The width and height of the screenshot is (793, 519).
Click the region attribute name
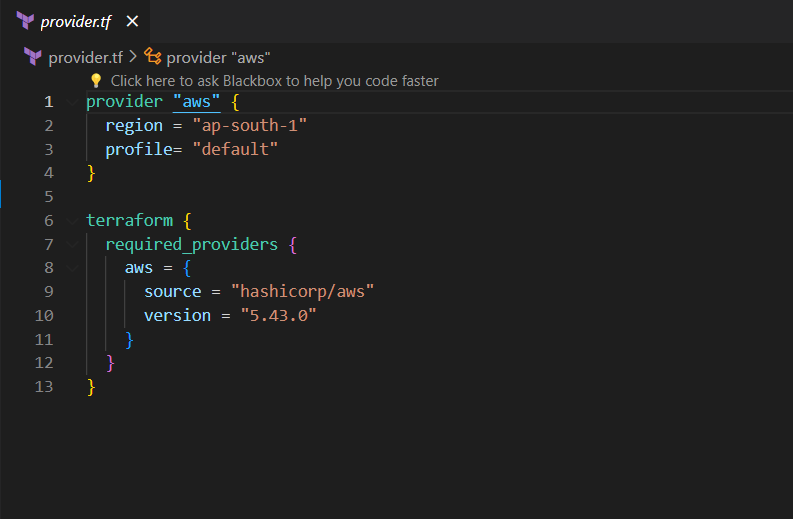tap(134, 125)
